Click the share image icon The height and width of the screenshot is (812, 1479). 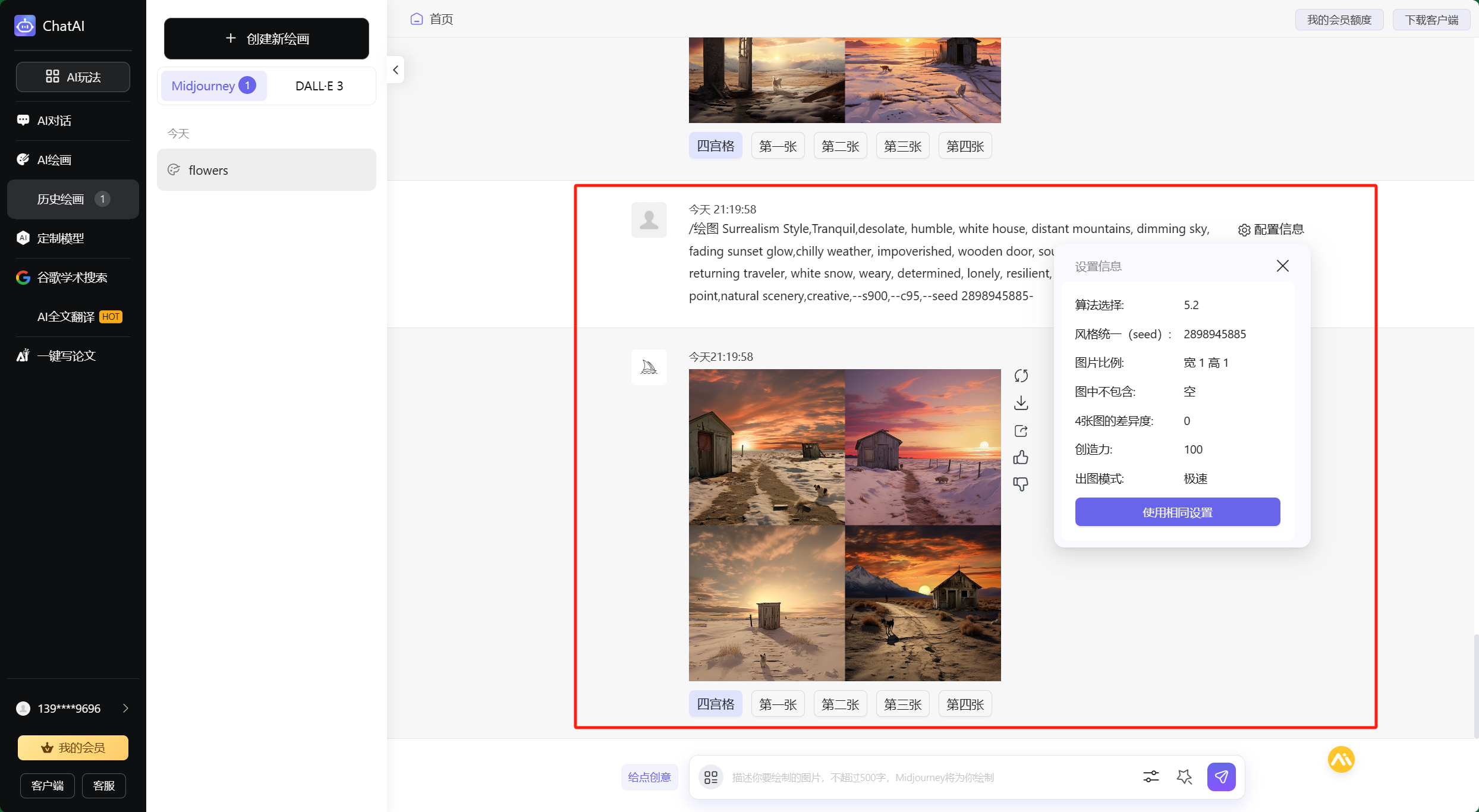(x=1021, y=430)
